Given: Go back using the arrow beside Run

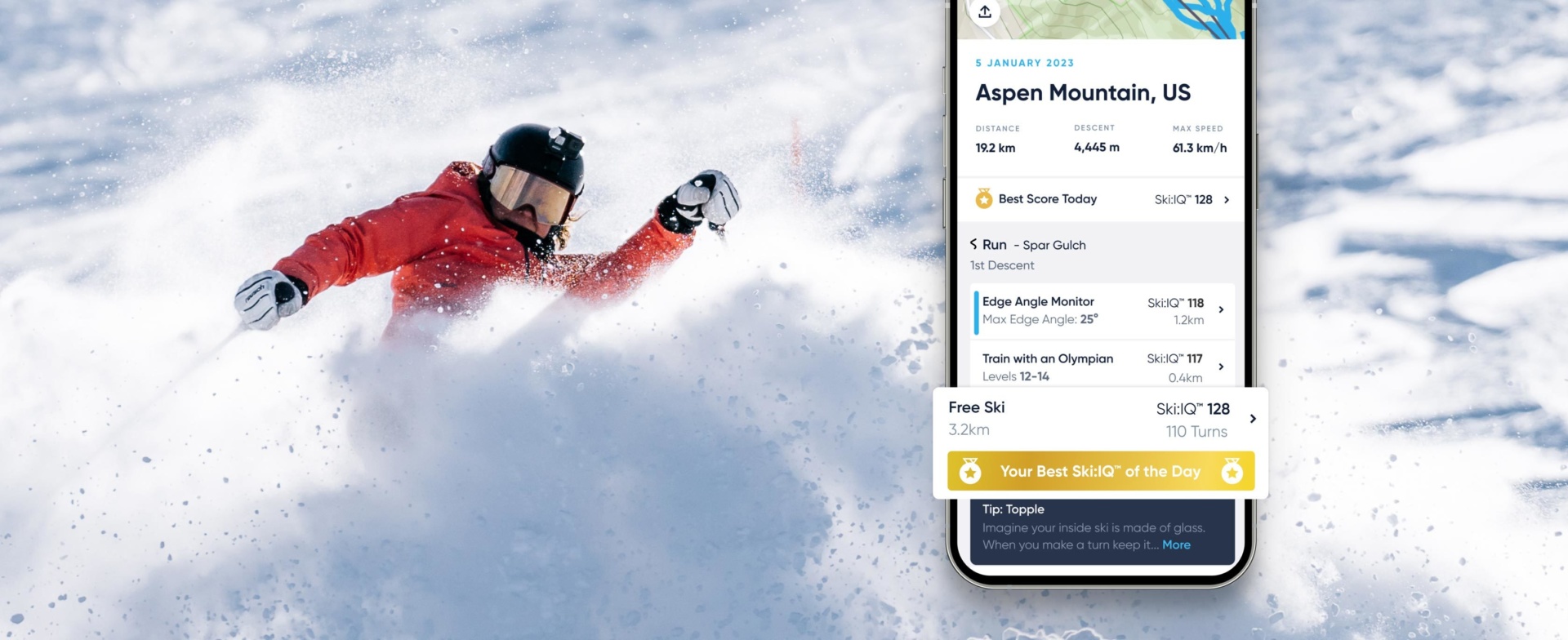Looking at the screenshot, I should coord(973,244).
